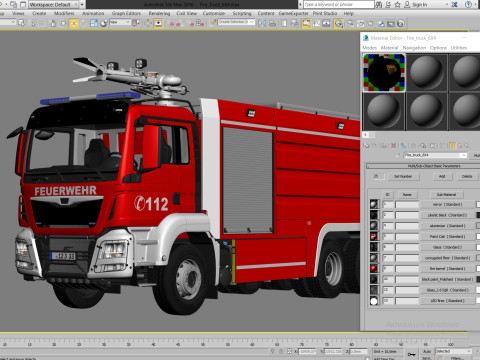The width and height of the screenshot is (480, 360).
Task: Click the Make Material Copy icon
Action: coord(403,146)
